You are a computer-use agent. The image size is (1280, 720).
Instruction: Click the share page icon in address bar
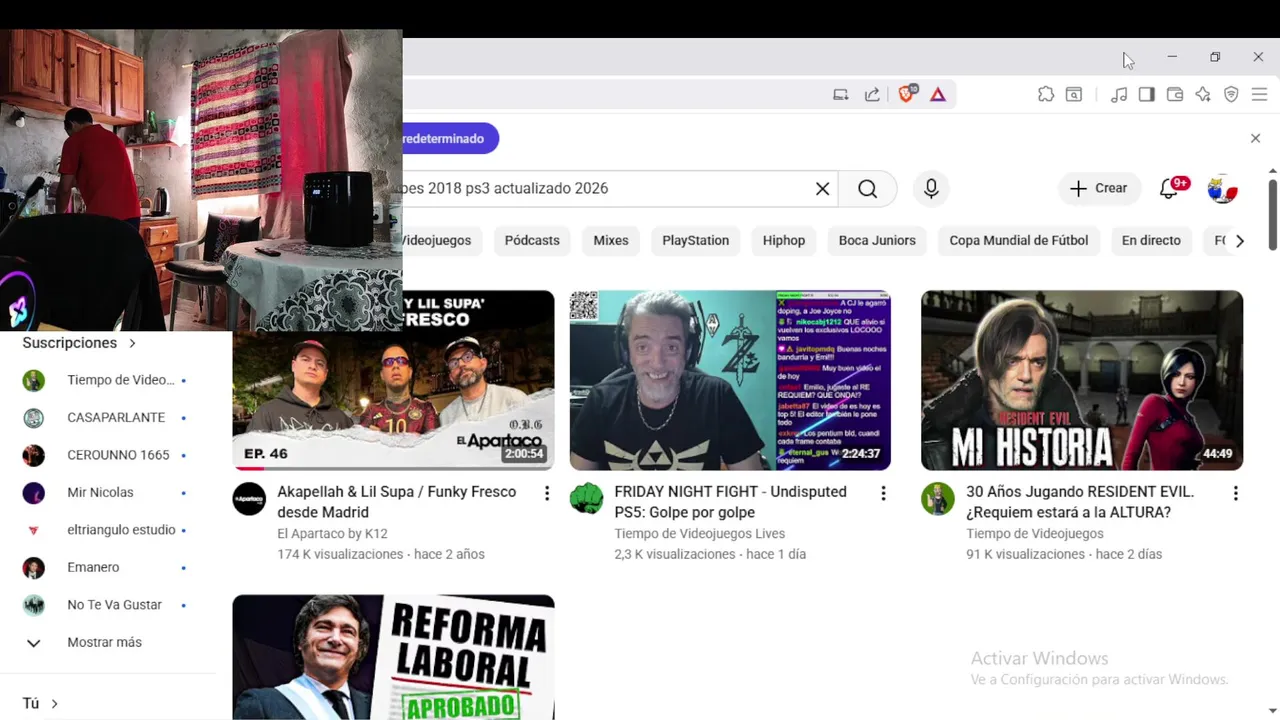(x=872, y=94)
